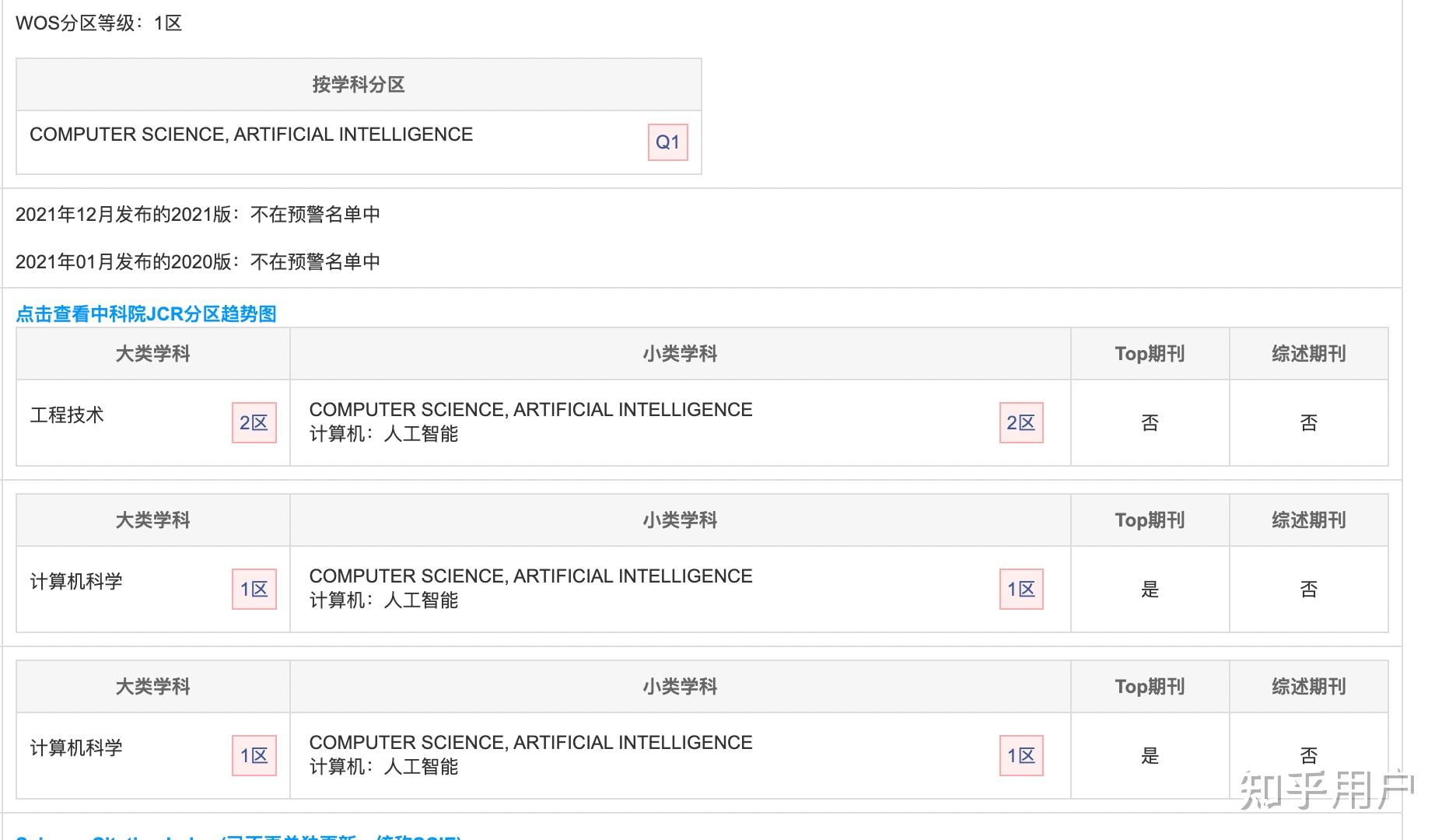Click the Q1 quartile badge

click(667, 142)
